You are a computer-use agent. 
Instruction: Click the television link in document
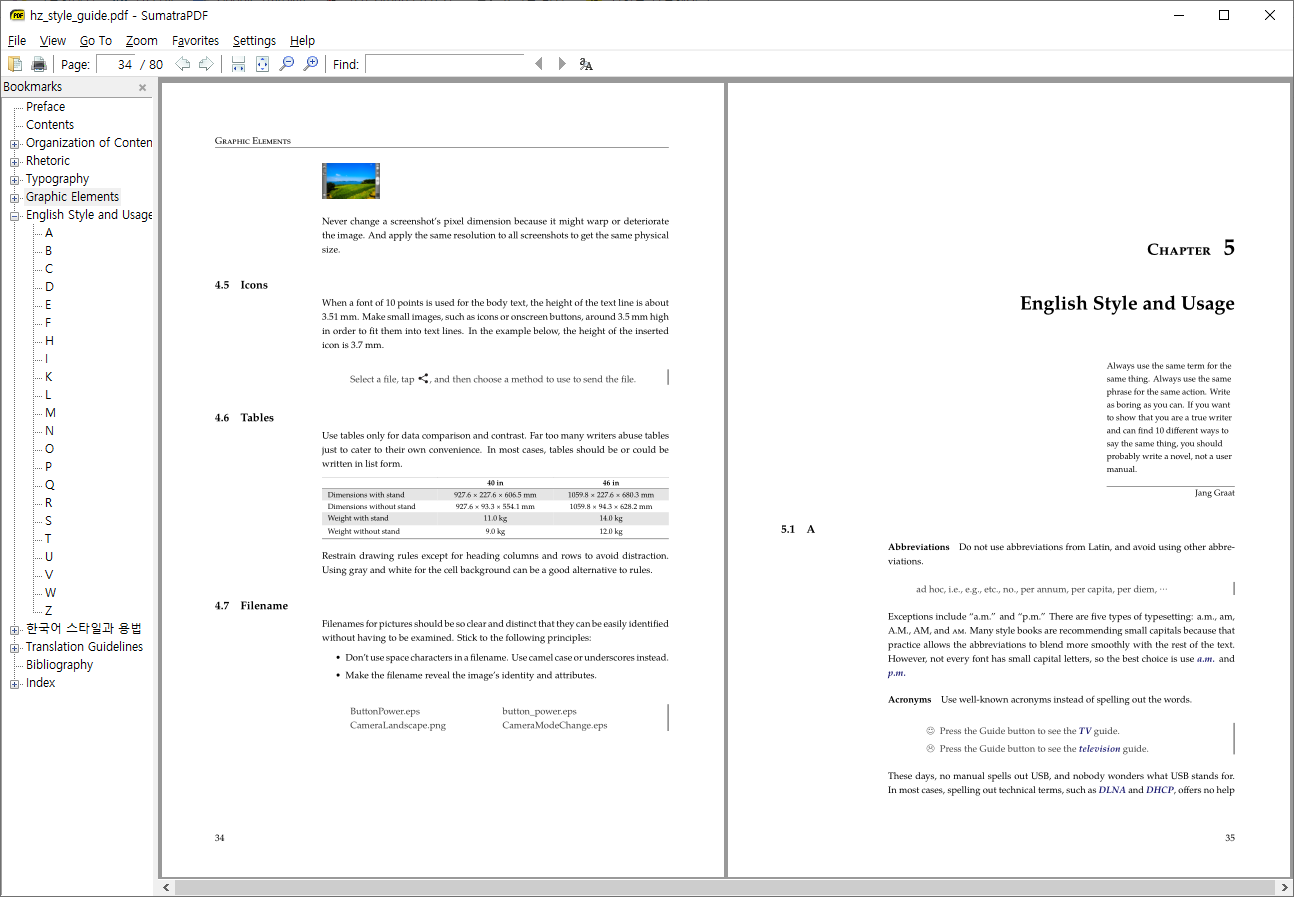click(1099, 749)
